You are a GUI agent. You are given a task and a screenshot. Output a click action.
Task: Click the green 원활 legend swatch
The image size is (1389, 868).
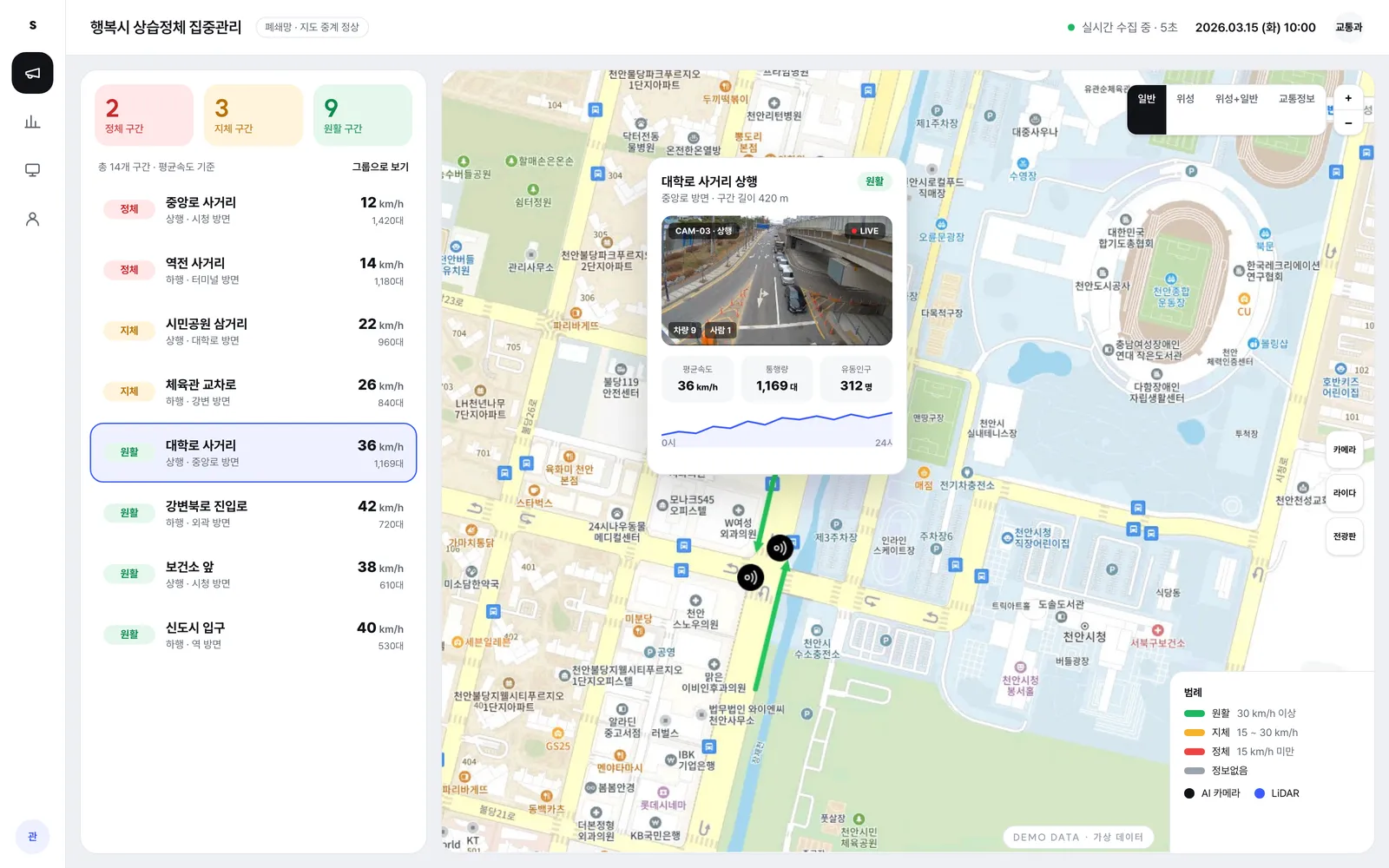click(x=1195, y=713)
